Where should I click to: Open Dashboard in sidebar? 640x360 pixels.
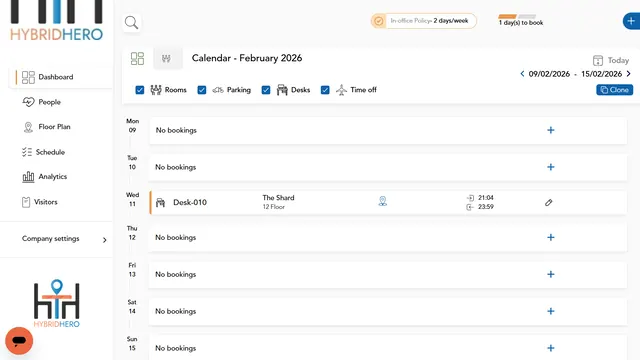[x=60, y=77]
